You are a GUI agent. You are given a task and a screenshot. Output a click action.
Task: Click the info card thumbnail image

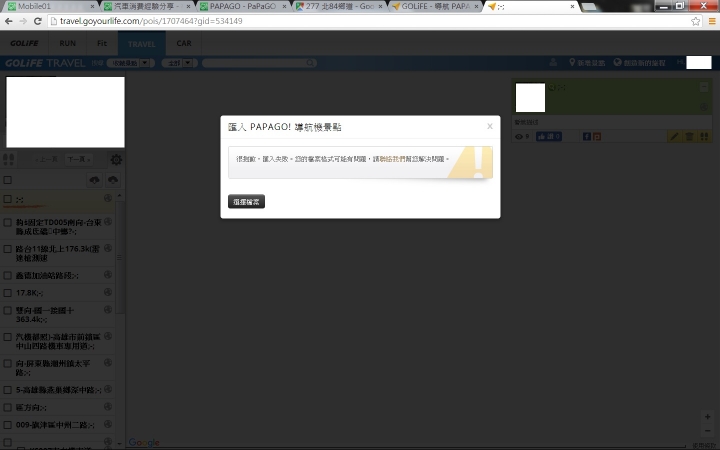coord(530,97)
